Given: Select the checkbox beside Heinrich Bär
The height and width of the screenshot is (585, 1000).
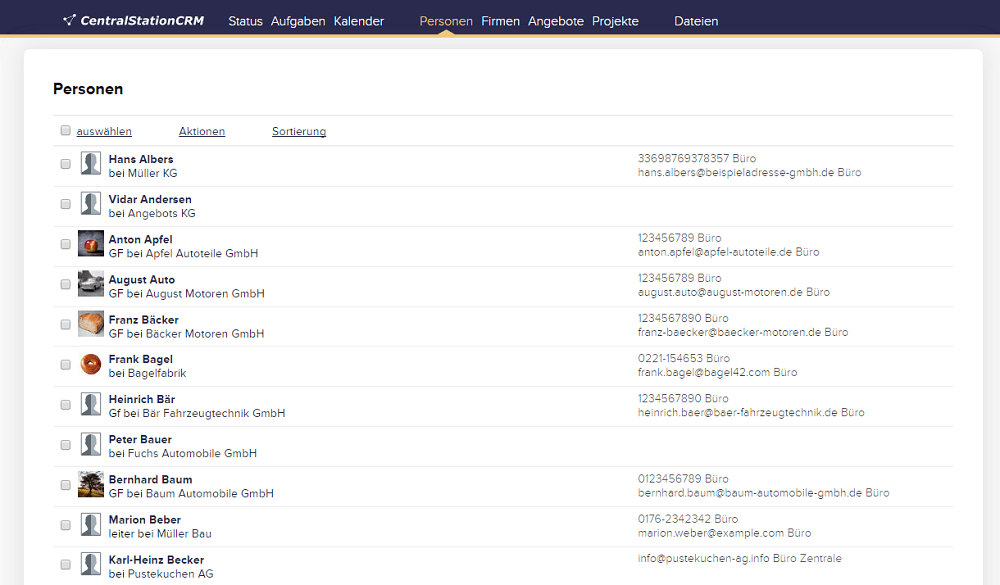Looking at the screenshot, I should (x=66, y=405).
